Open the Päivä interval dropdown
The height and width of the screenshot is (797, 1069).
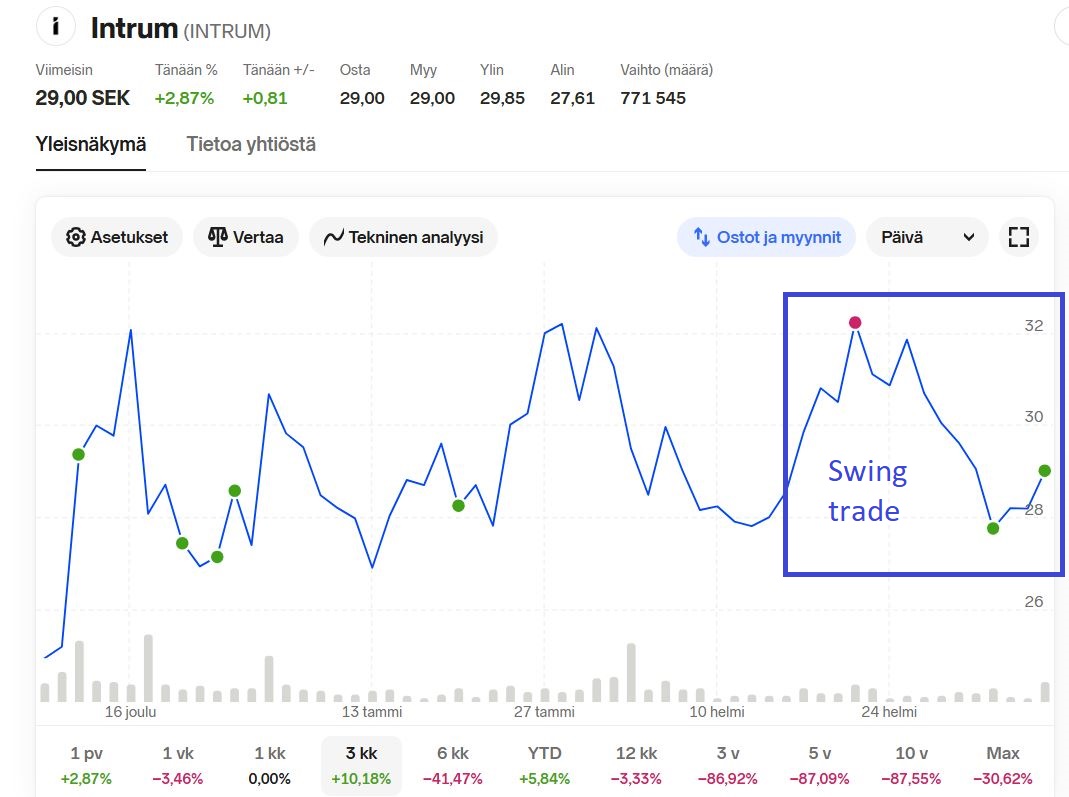tap(927, 237)
